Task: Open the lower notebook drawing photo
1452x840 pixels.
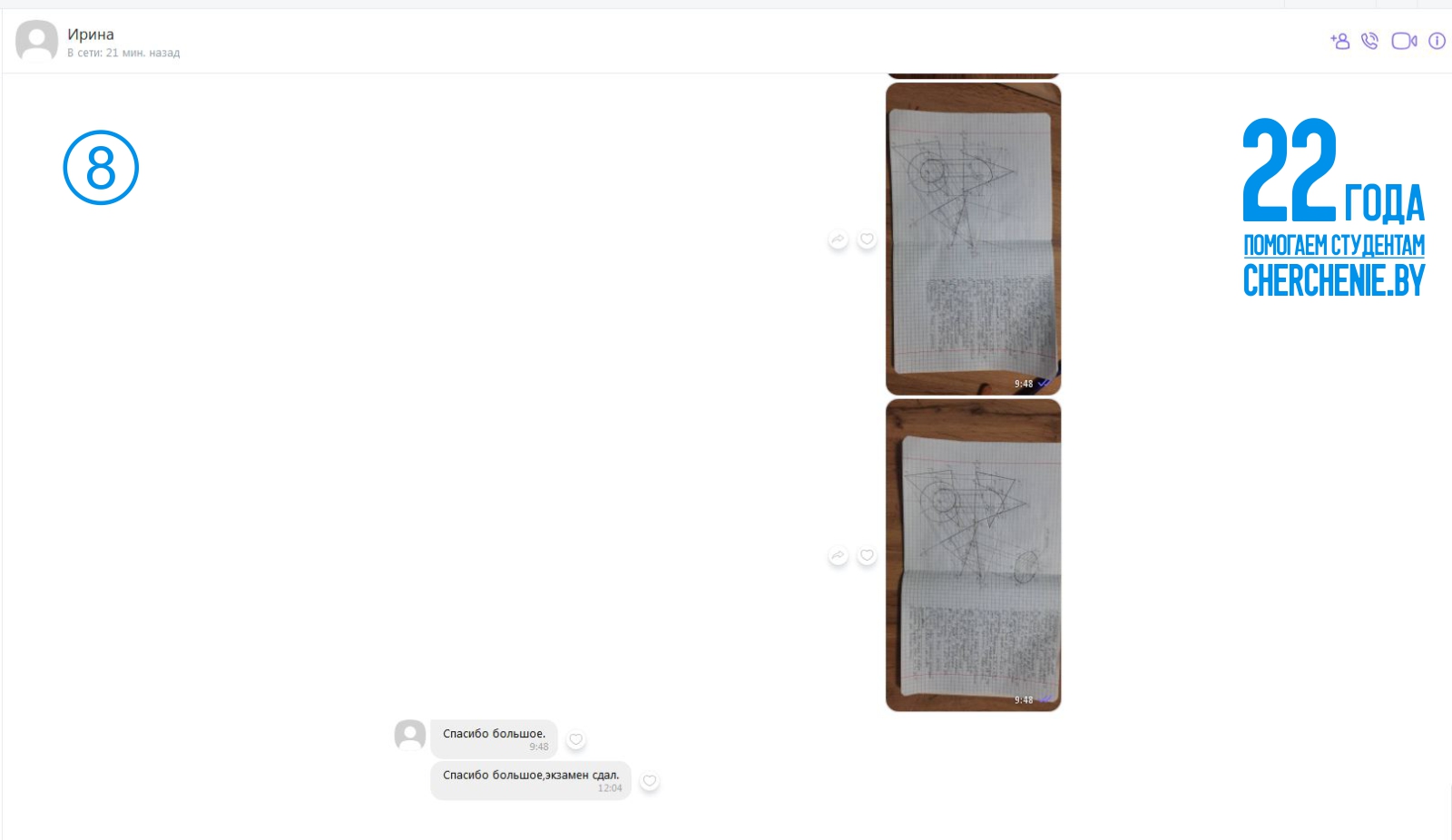Action: pos(973,555)
